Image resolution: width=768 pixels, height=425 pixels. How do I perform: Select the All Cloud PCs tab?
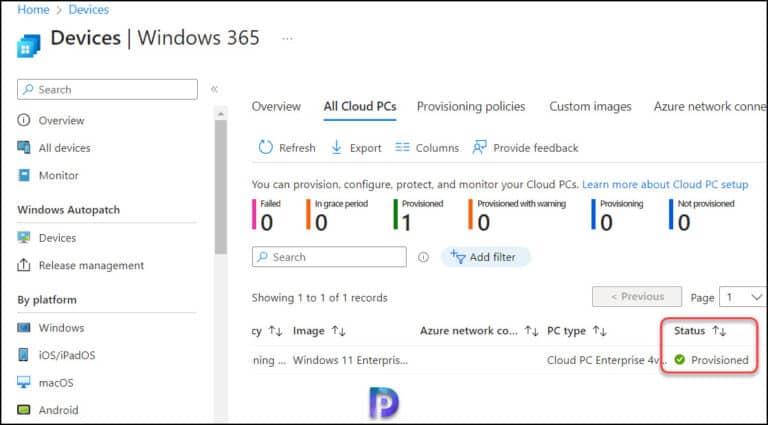coord(360,106)
